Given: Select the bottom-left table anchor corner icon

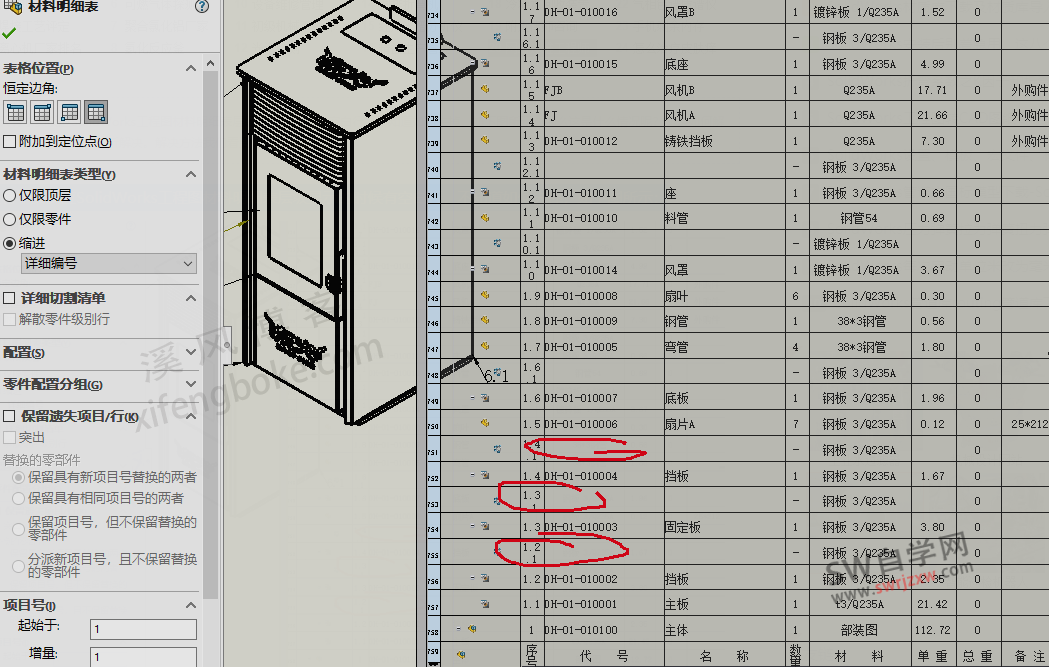Looking at the screenshot, I should click(x=68, y=112).
